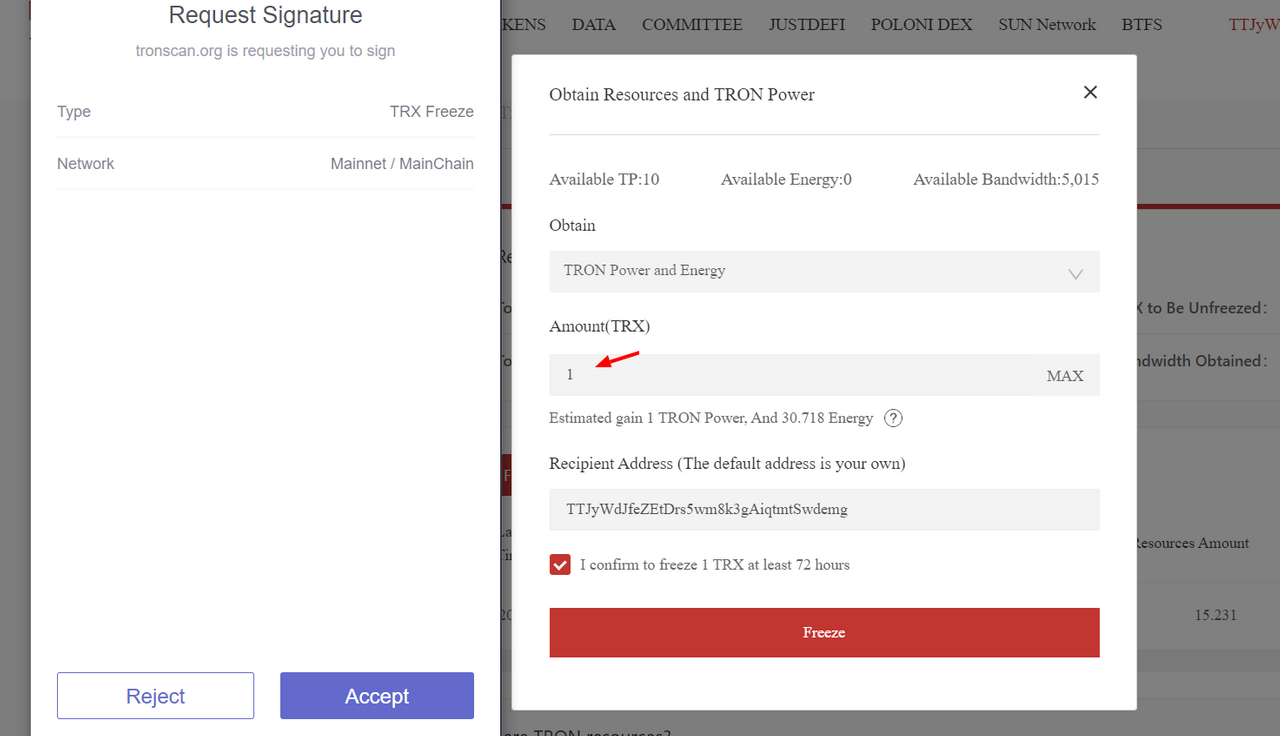The width and height of the screenshot is (1280, 736).
Task: Click the confirm to freeze 1 TRX label
Action: [x=715, y=565]
